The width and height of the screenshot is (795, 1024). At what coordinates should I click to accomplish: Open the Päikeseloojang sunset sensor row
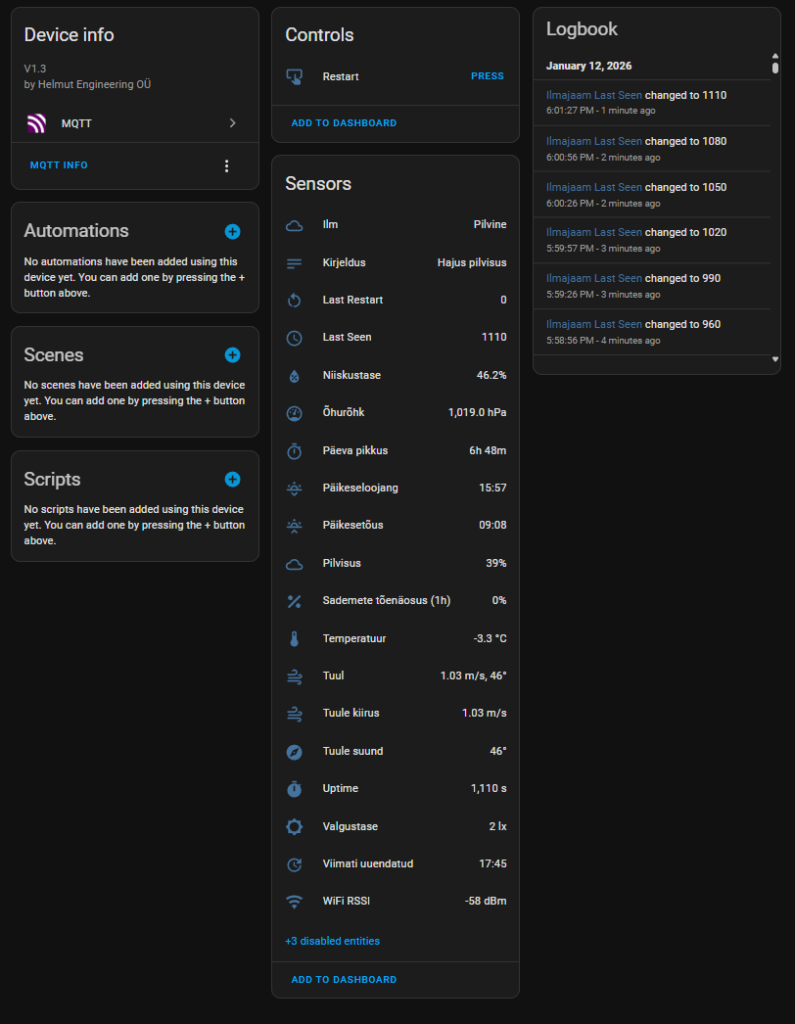tap(396, 488)
